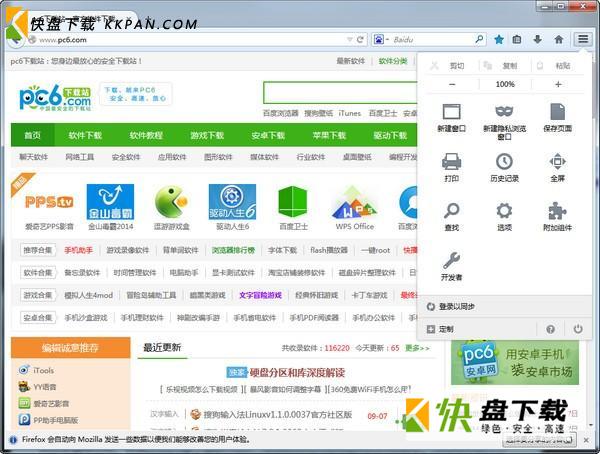Click the 逗游游戏盒 Pac-Man icon
Image resolution: width=600 pixels, height=454 pixels.
pyautogui.click(x=171, y=202)
